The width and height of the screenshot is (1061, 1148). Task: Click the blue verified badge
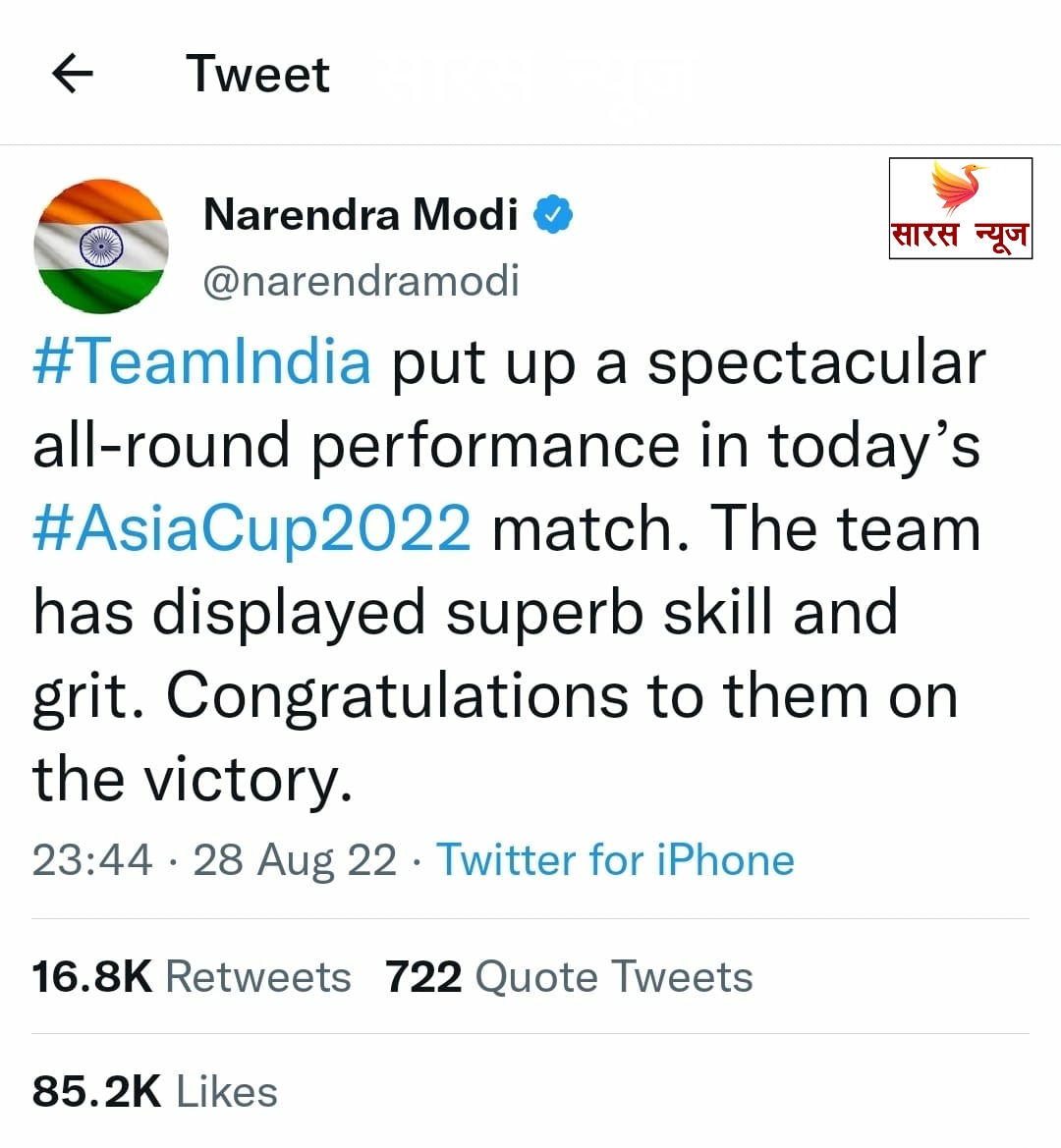pyautogui.click(x=553, y=214)
